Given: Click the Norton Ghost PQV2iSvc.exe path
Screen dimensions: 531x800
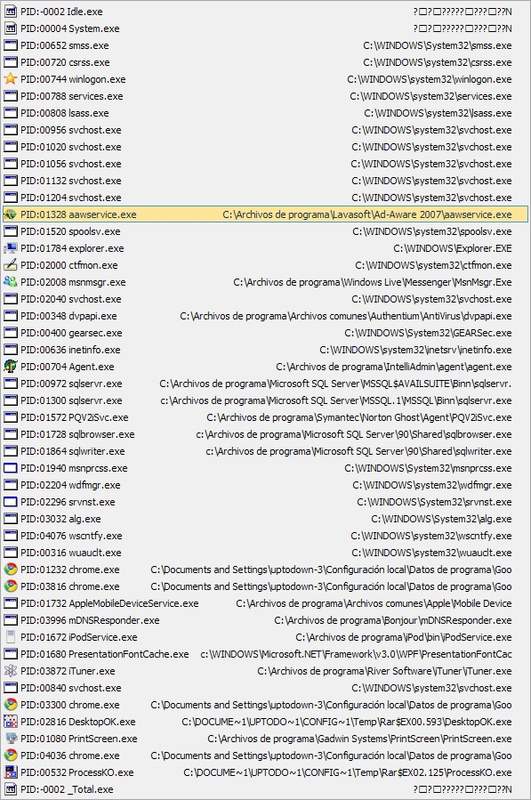Looking at the screenshot, I should click(x=359, y=417).
